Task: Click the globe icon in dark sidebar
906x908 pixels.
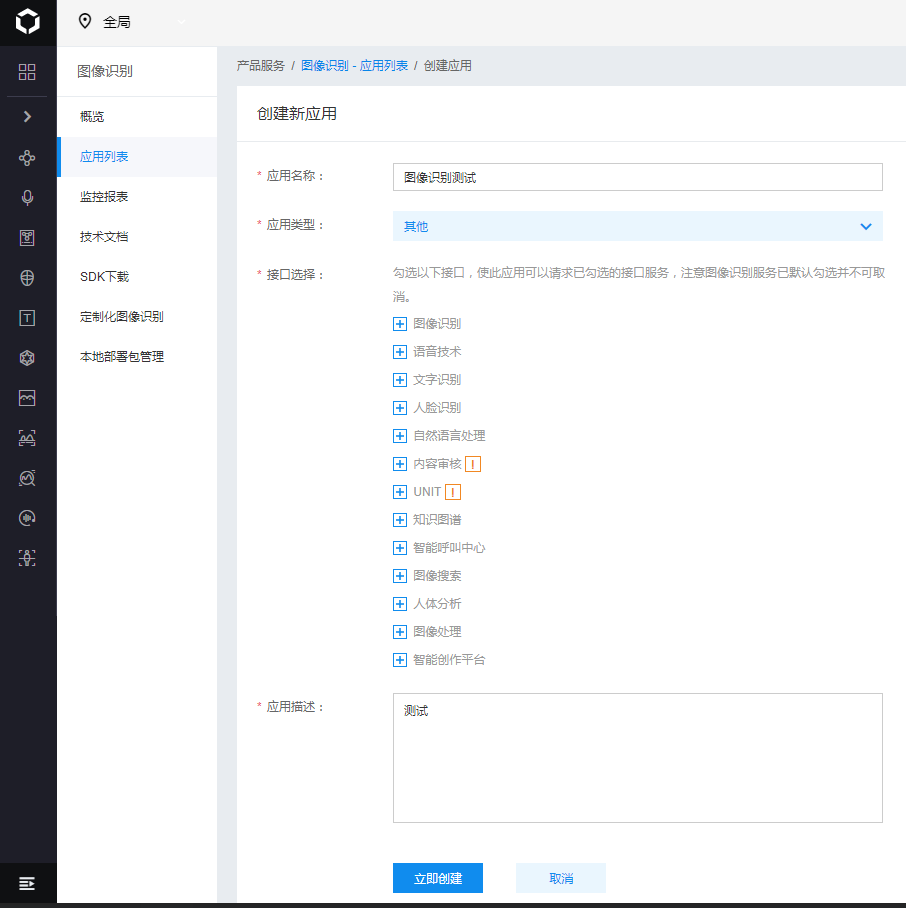Action: (x=27, y=278)
